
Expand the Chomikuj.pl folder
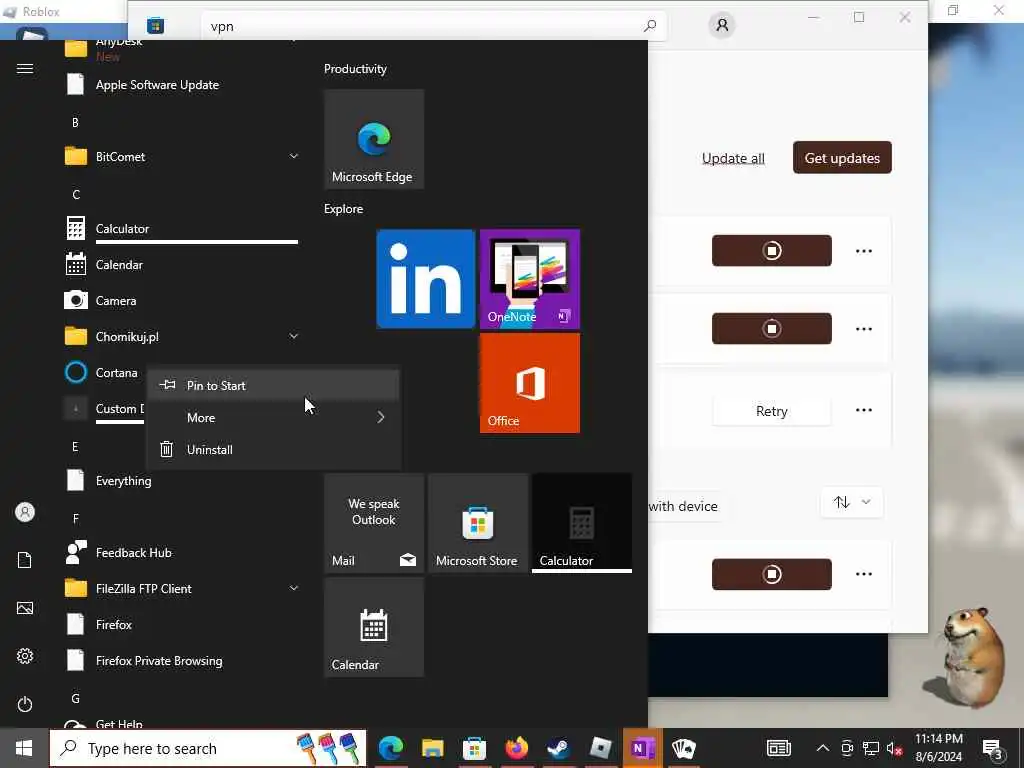pyautogui.click(x=181, y=336)
